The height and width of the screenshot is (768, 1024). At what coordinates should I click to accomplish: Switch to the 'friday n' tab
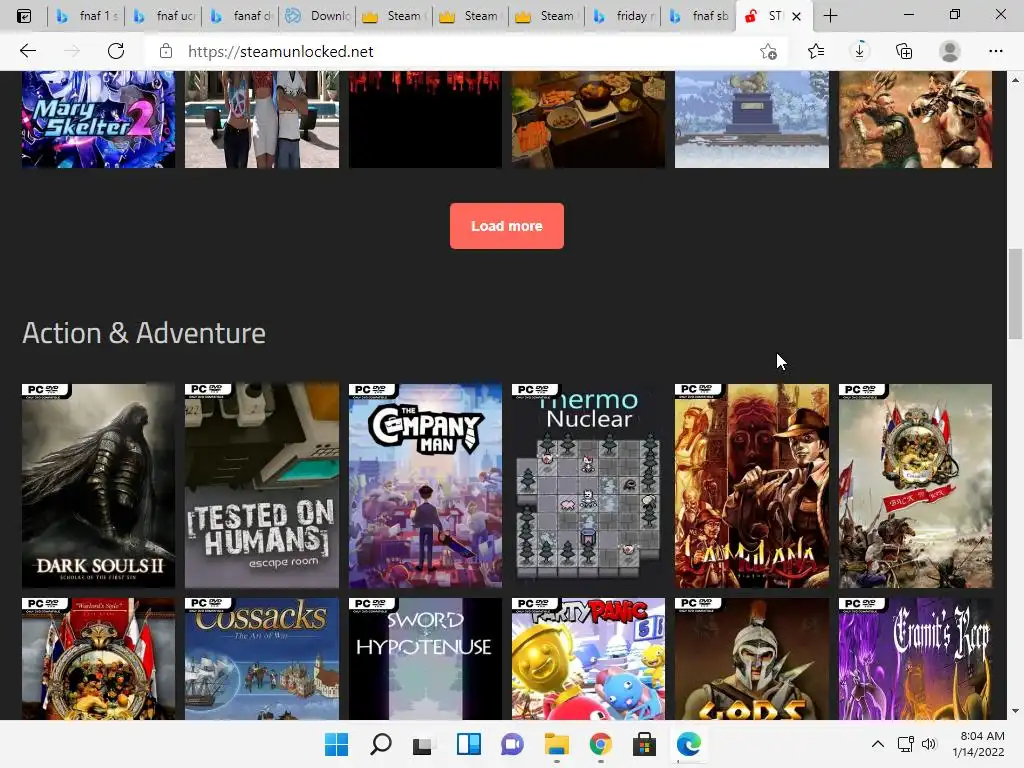(623, 16)
